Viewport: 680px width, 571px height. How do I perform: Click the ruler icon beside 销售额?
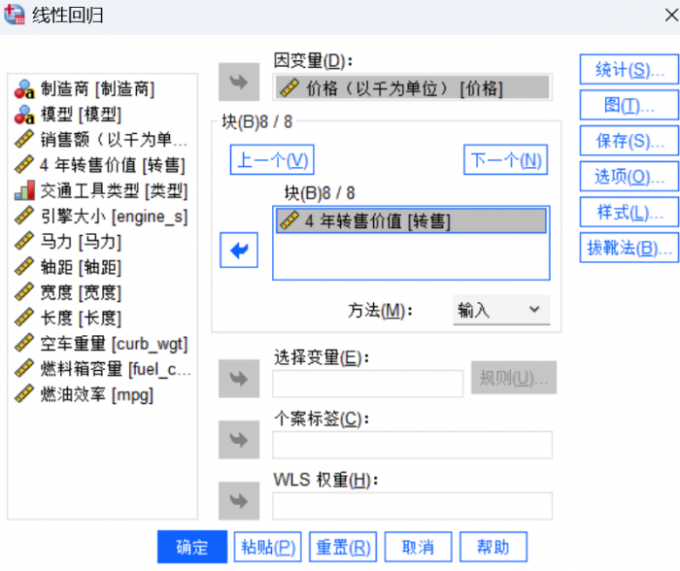[x=24, y=140]
